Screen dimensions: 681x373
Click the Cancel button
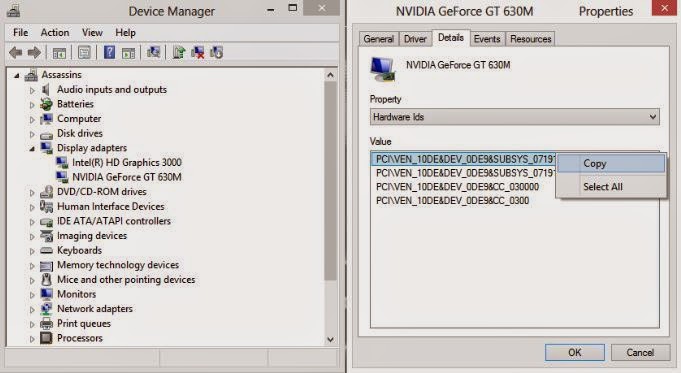point(640,352)
